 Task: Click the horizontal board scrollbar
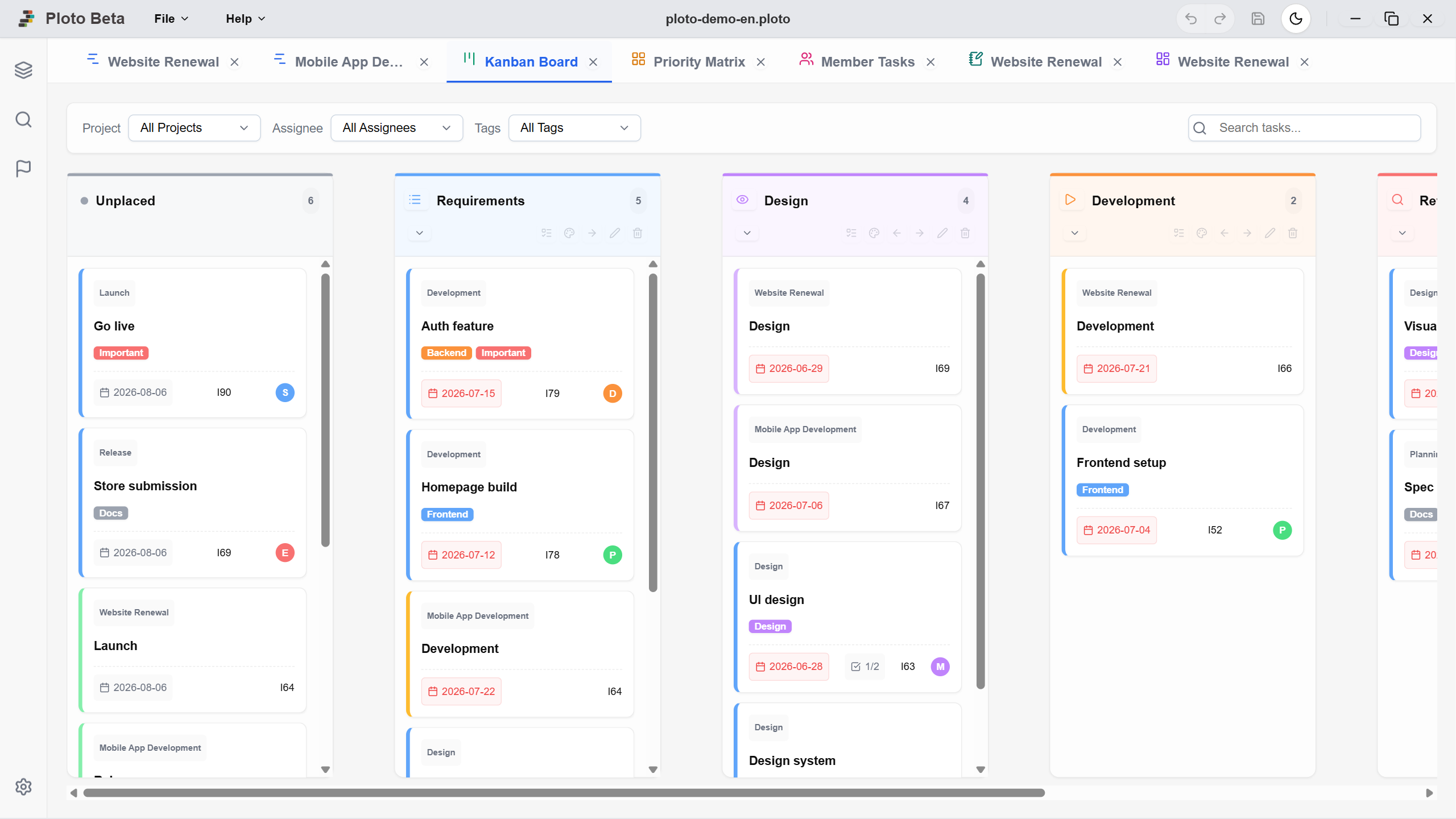pyautogui.click(x=564, y=793)
